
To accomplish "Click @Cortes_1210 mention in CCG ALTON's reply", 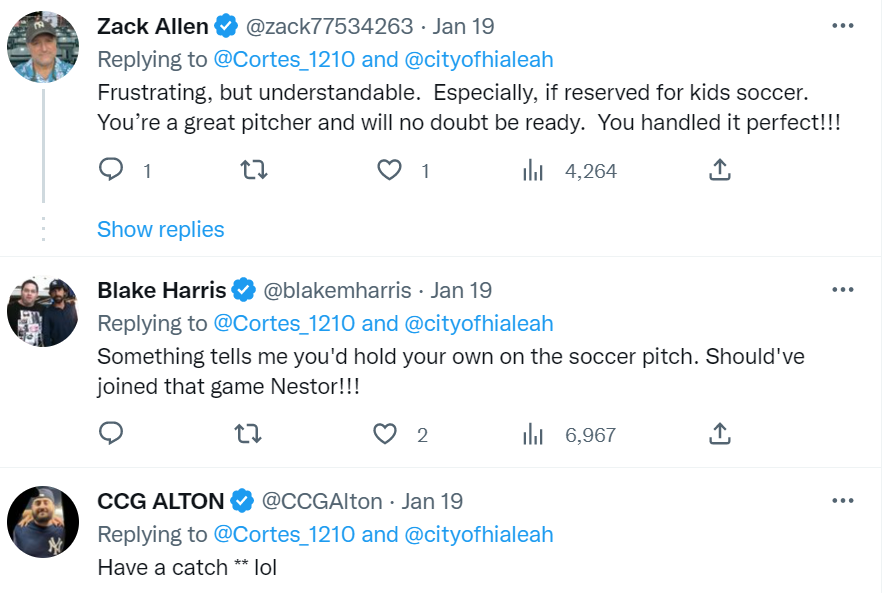I will pyautogui.click(x=283, y=534).
